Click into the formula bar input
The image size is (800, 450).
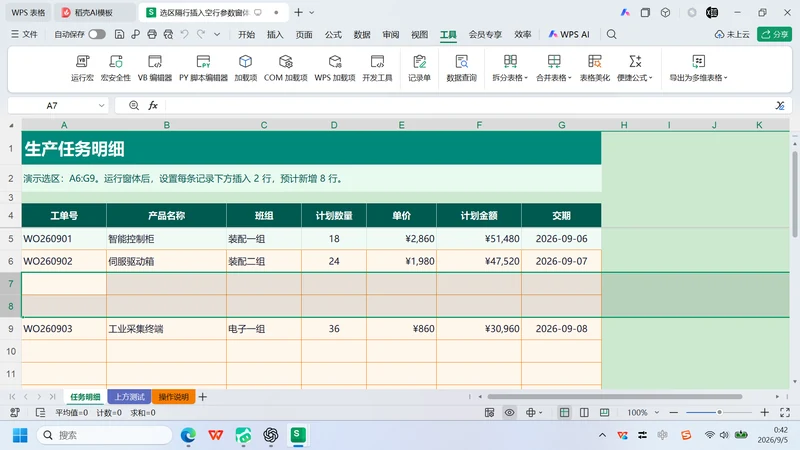click(467, 106)
